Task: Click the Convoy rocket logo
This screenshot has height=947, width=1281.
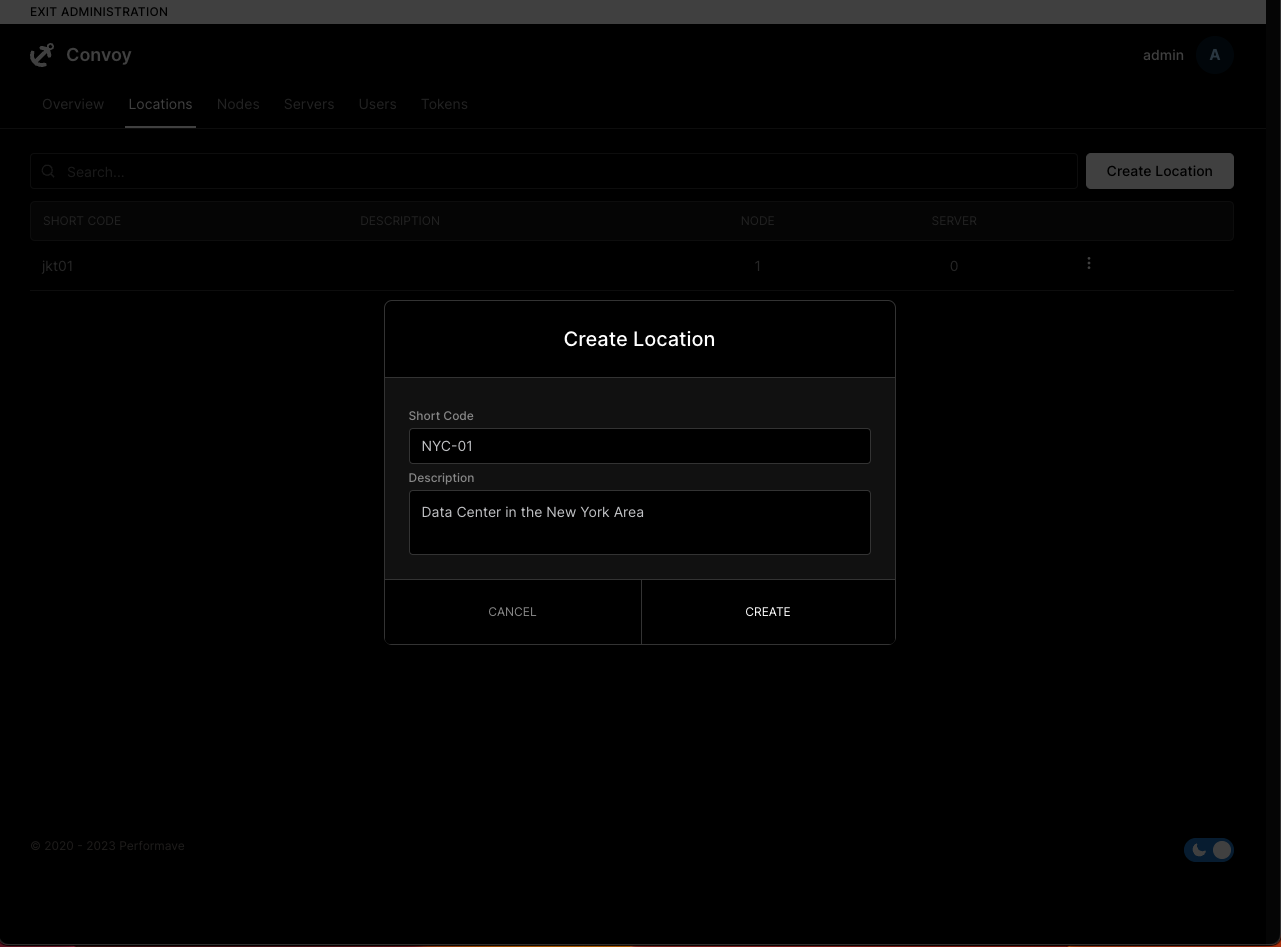Action: (x=41, y=55)
